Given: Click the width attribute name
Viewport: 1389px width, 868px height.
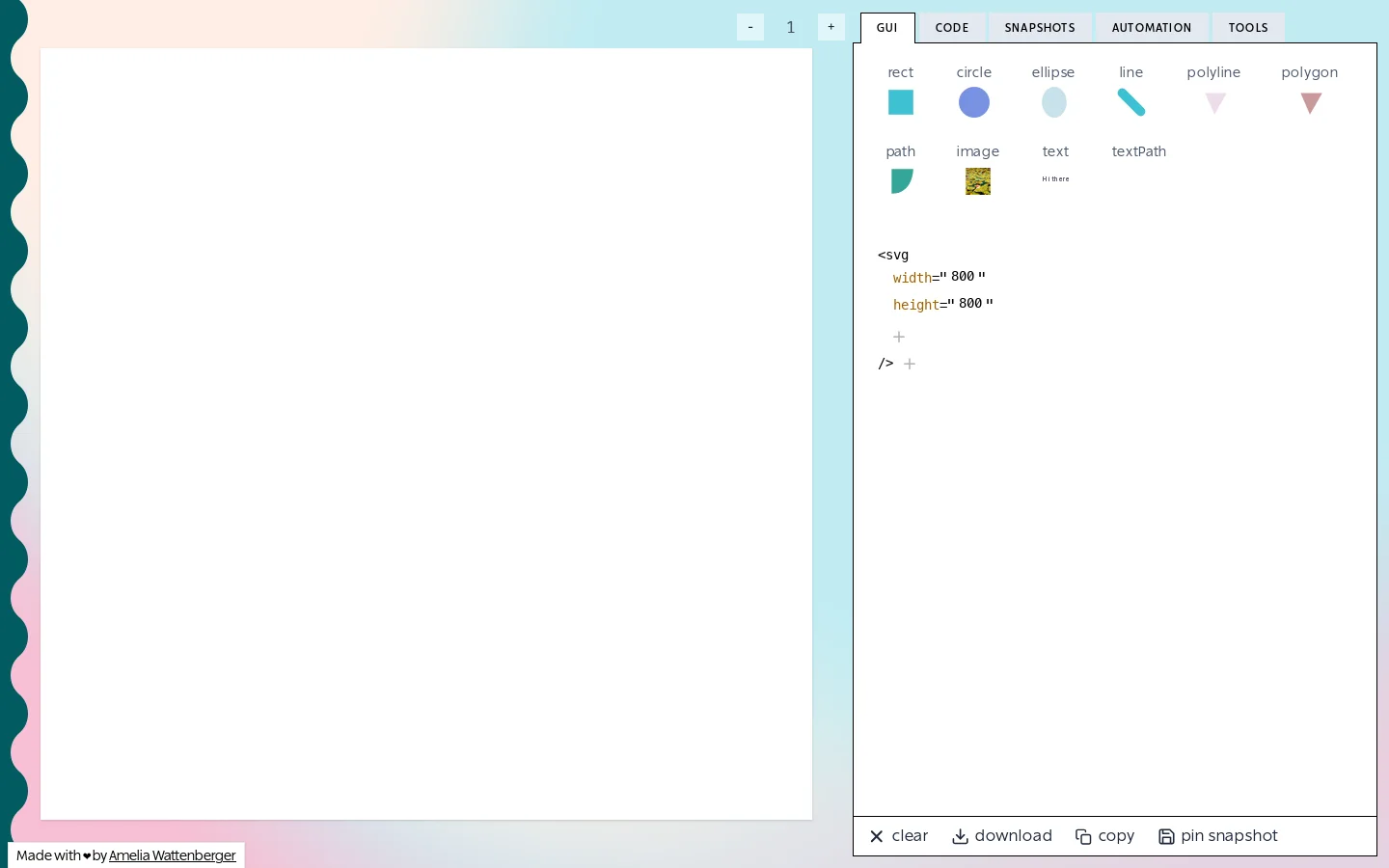Looking at the screenshot, I should click(912, 278).
